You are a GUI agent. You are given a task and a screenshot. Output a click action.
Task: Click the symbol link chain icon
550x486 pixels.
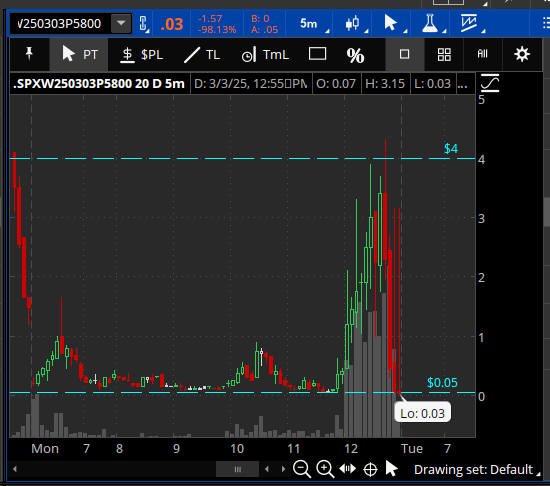tap(143, 24)
